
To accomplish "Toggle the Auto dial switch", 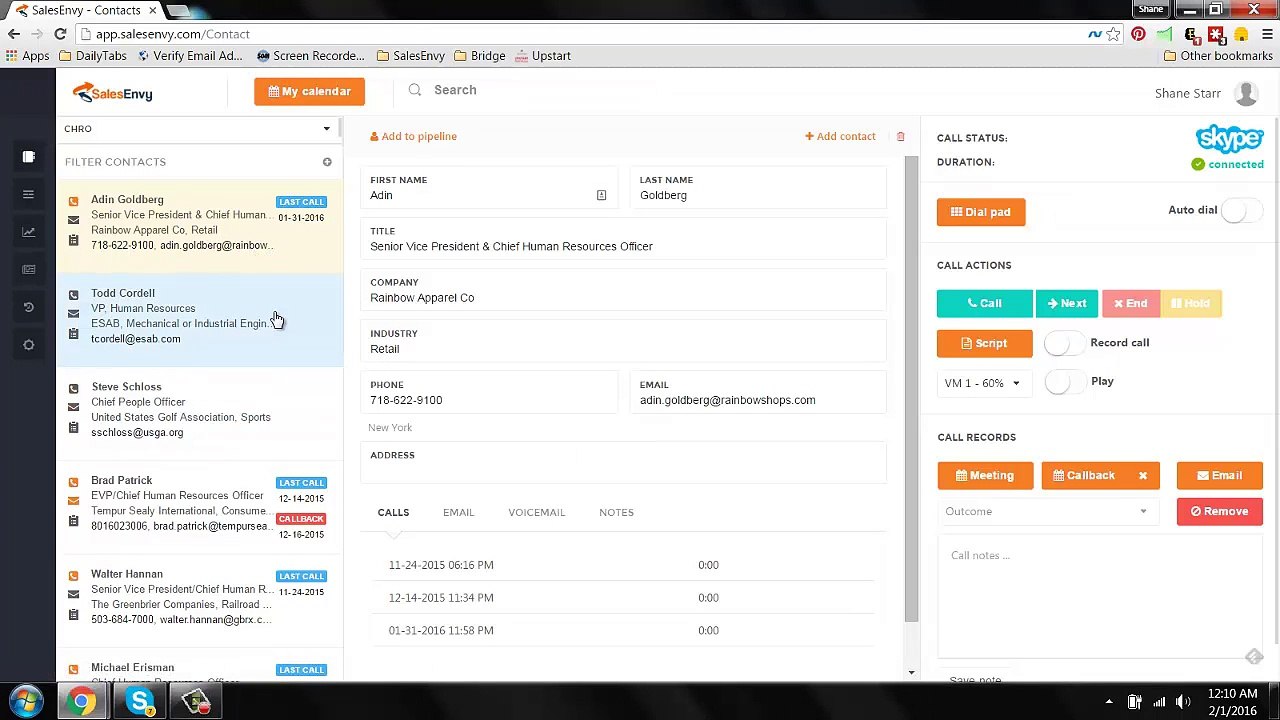I will click(x=1241, y=210).
